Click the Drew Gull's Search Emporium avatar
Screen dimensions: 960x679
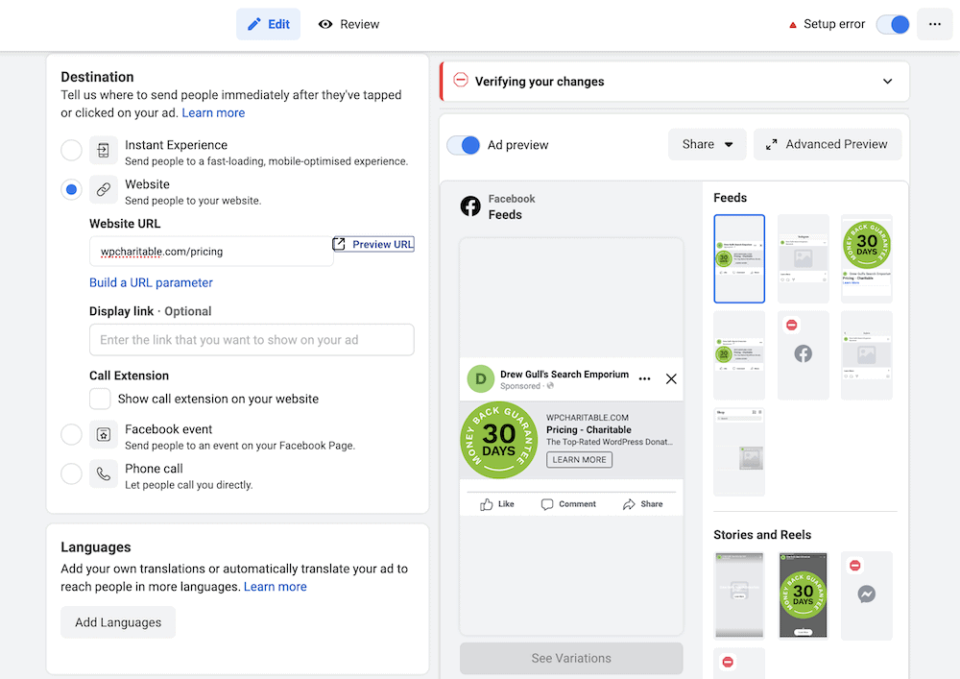[x=481, y=379]
